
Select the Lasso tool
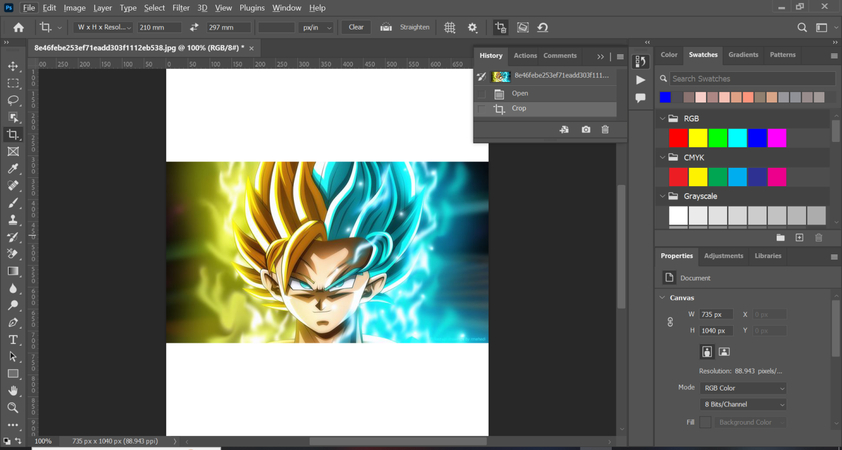point(13,100)
